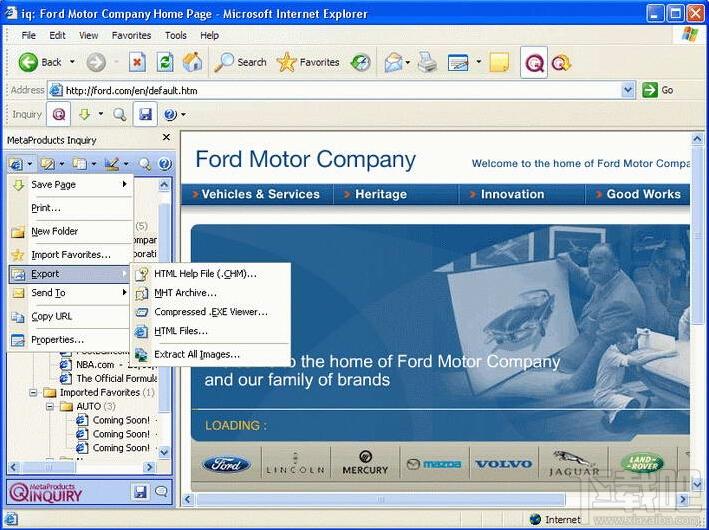The image size is (709, 530).
Task: Open Favorites star in IE toolbar
Action: tap(287, 62)
